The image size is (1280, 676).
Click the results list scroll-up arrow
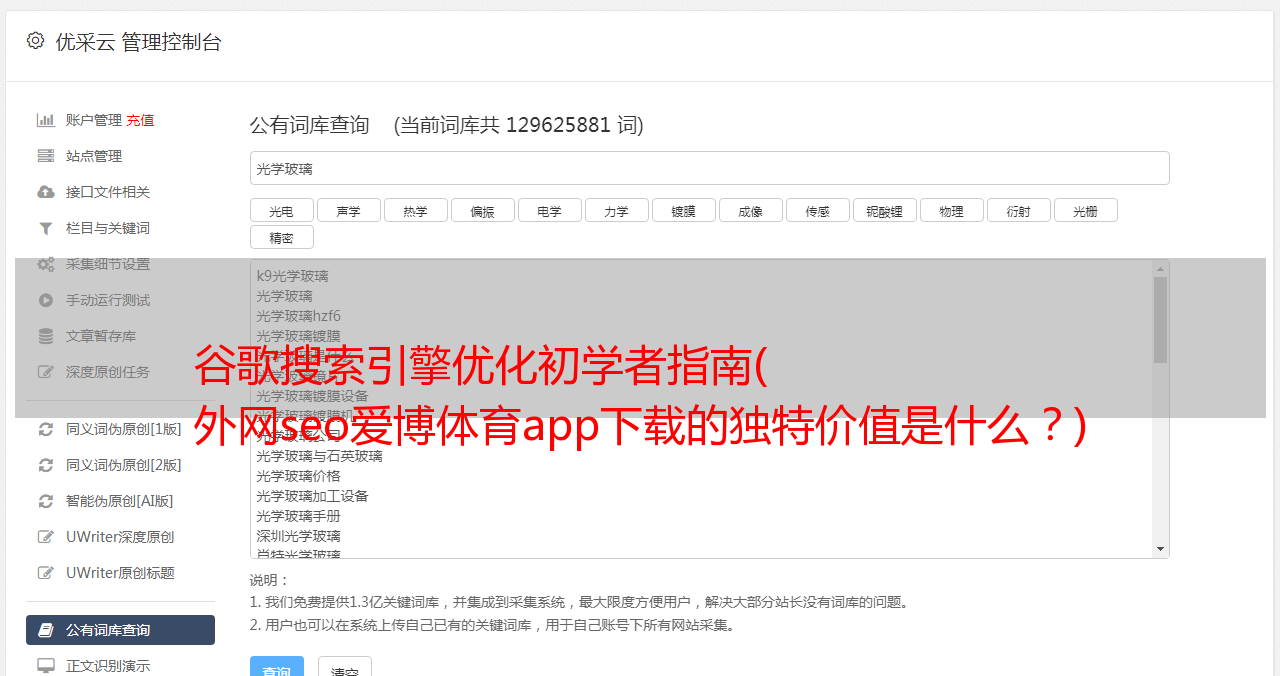[x=1160, y=269]
